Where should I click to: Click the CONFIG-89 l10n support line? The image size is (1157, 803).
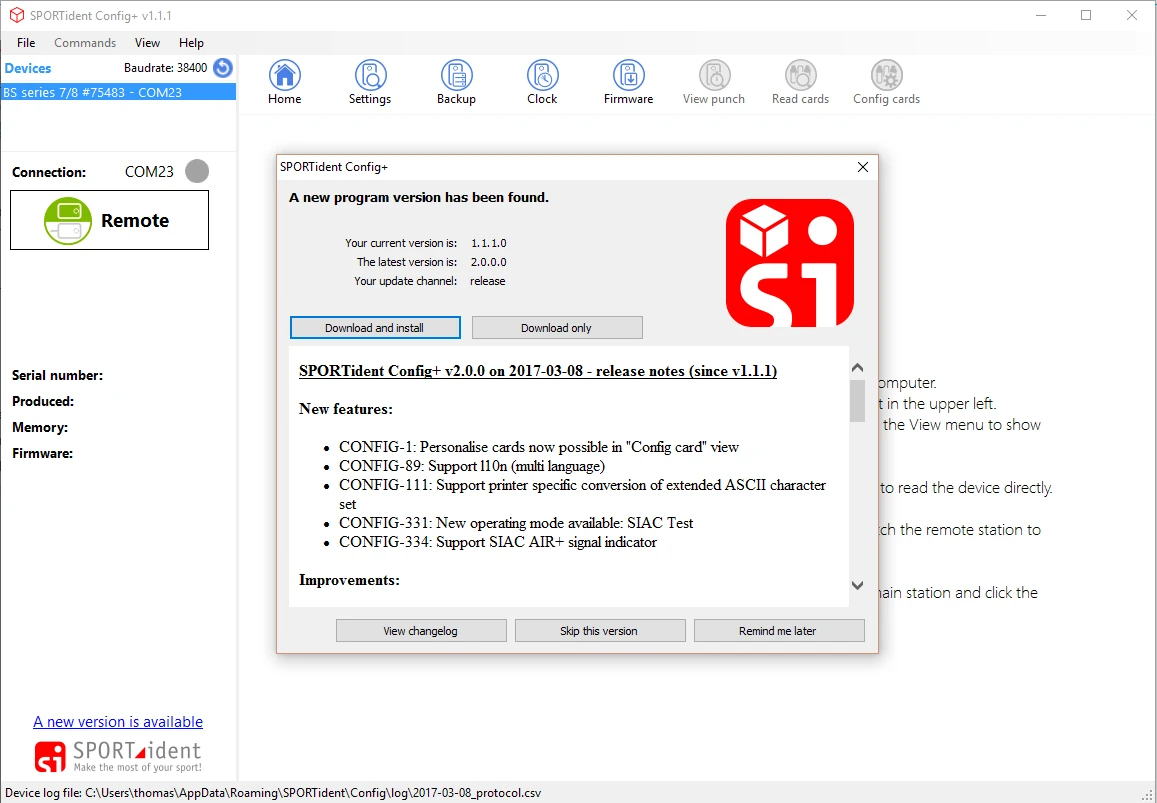pyautogui.click(x=472, y=466)
